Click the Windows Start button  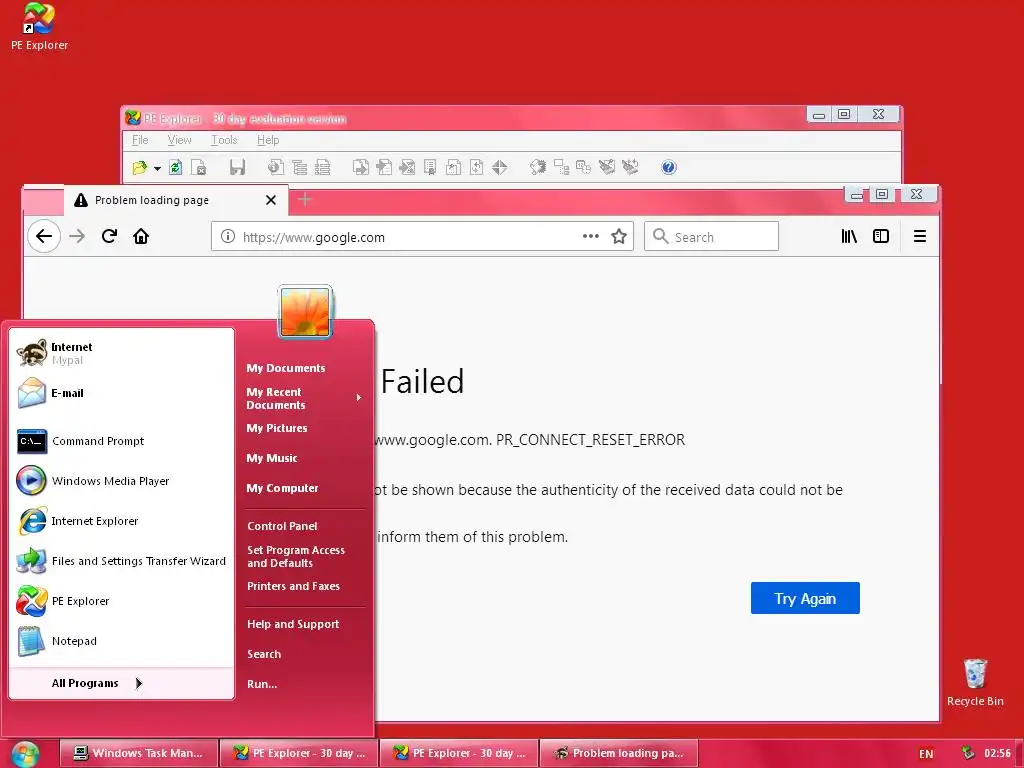tap(25, 754)
